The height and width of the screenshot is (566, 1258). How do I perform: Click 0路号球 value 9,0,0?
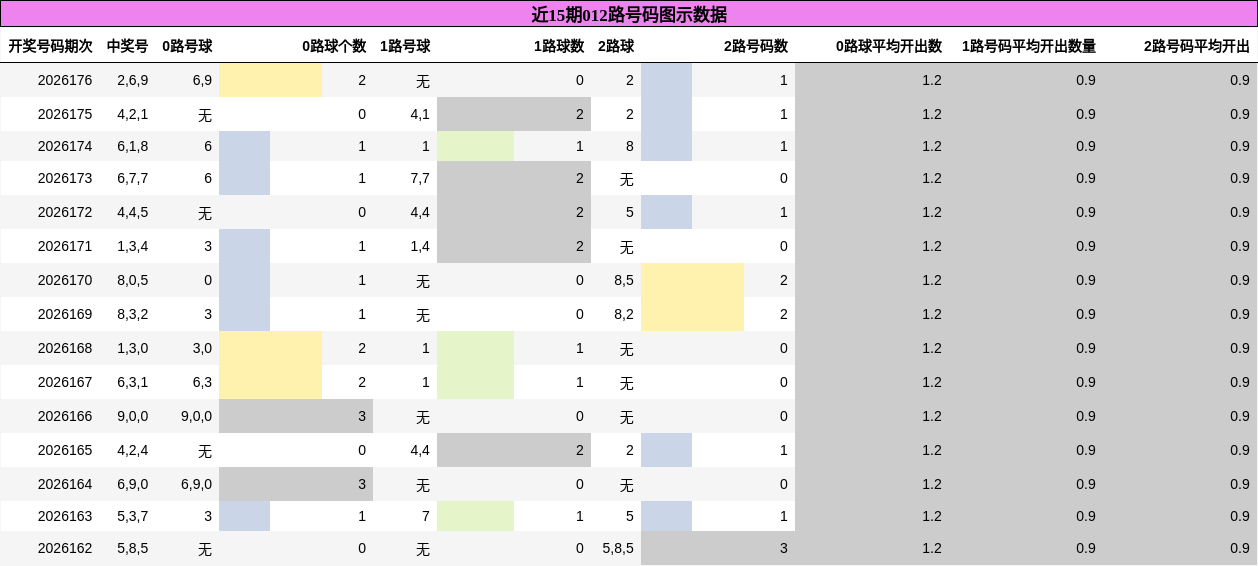[196, 416]
